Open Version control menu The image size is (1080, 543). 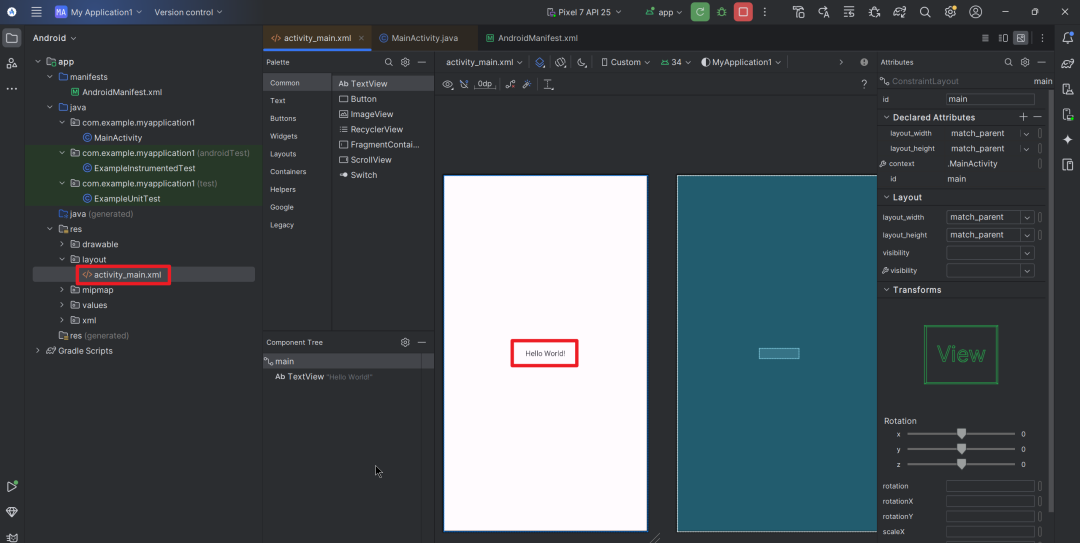[x=188, y=12]
